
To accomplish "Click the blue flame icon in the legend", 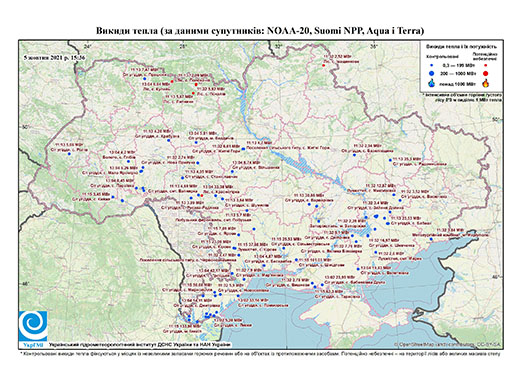I will click(431, 83).
